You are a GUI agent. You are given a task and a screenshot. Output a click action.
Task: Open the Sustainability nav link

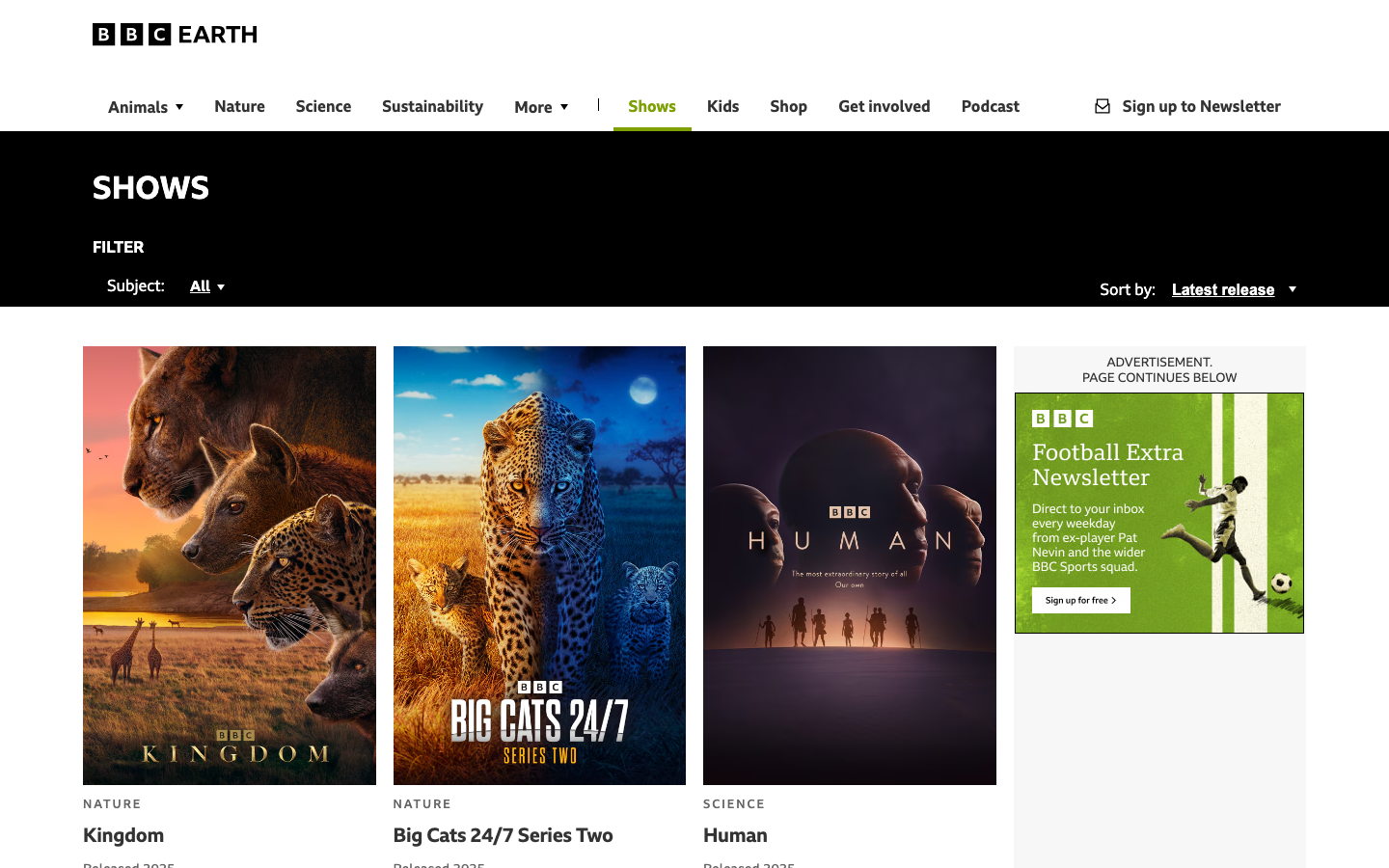tap(432, 106)
